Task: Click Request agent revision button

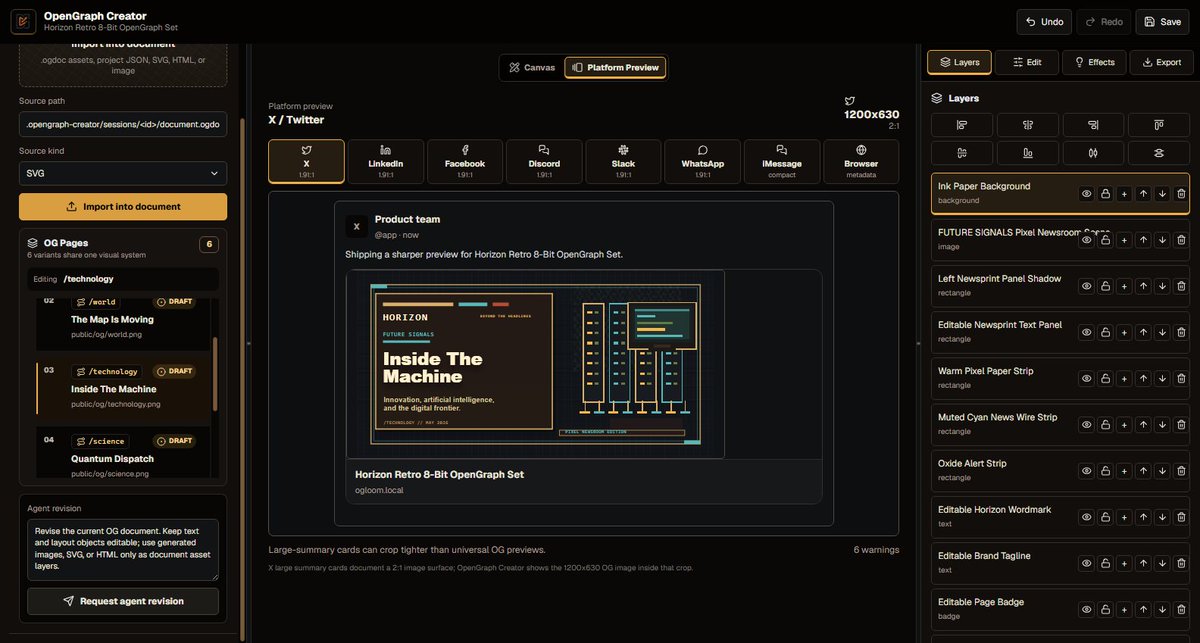Action: [x=123, y=601]
